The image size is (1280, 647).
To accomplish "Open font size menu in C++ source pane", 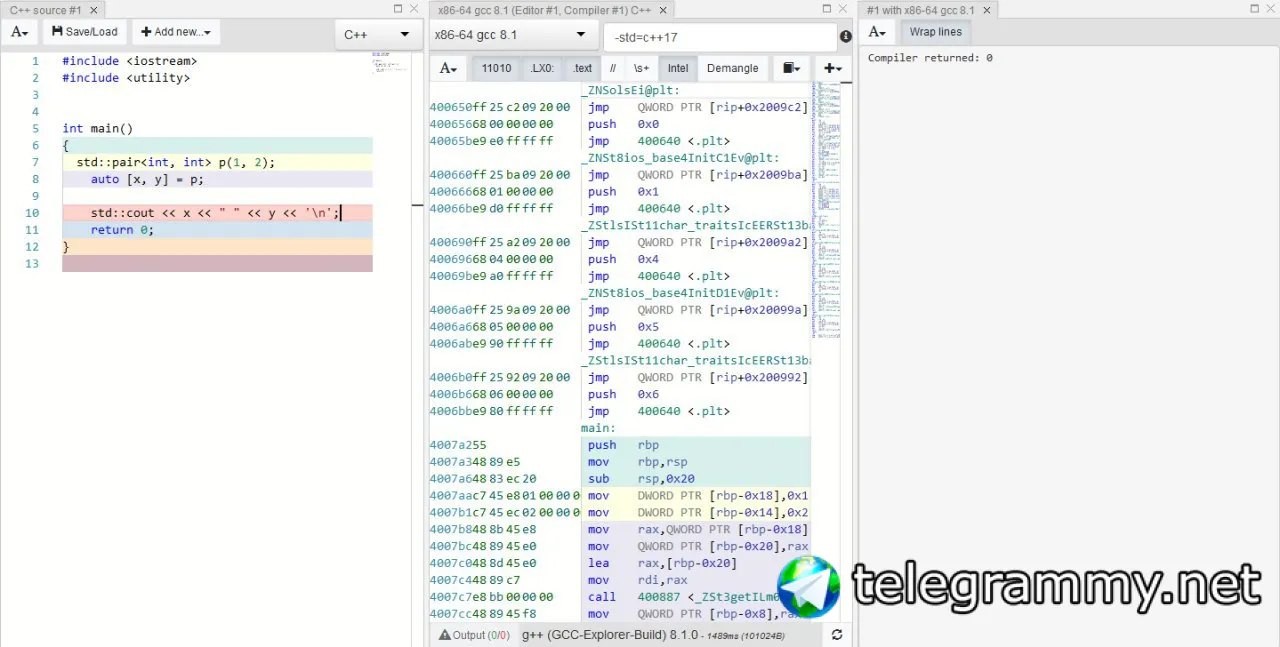I will click(x=20, y=32).
